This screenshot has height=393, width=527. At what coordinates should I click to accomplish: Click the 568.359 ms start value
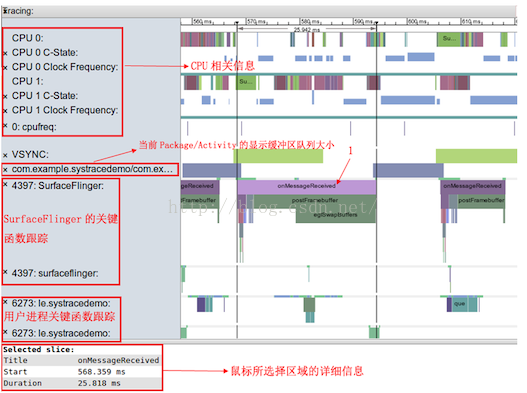tap(102, 372)
